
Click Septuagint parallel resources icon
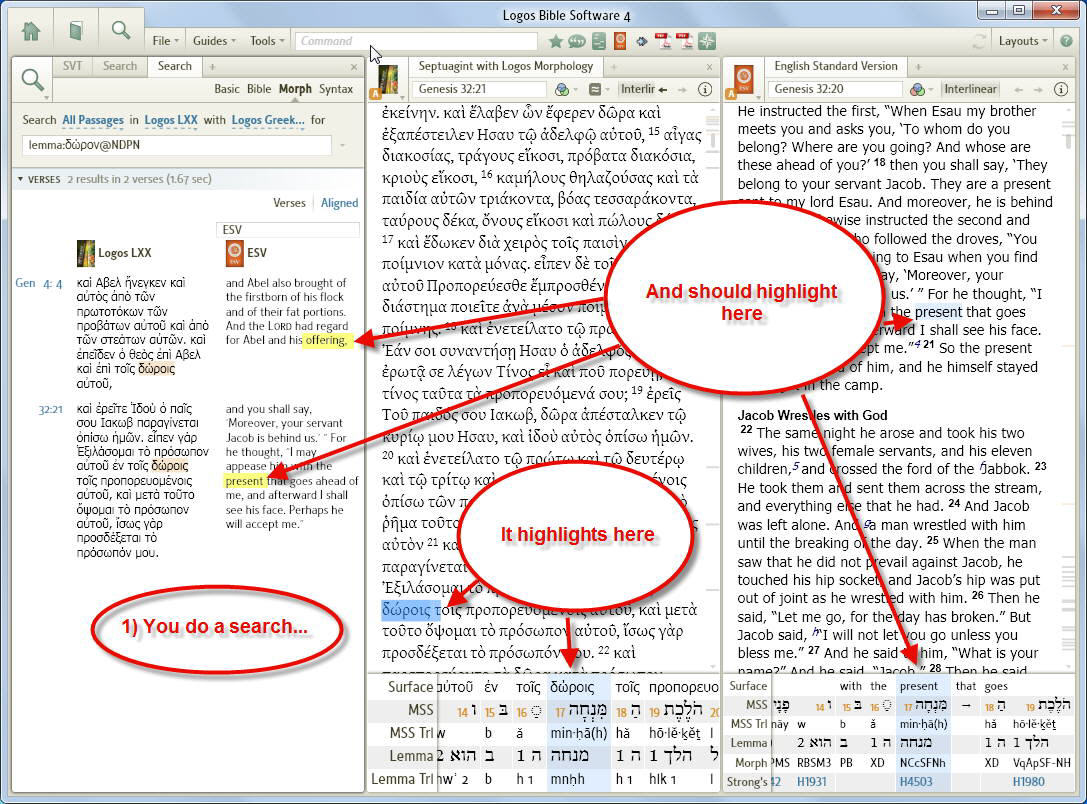coord(597,89)
